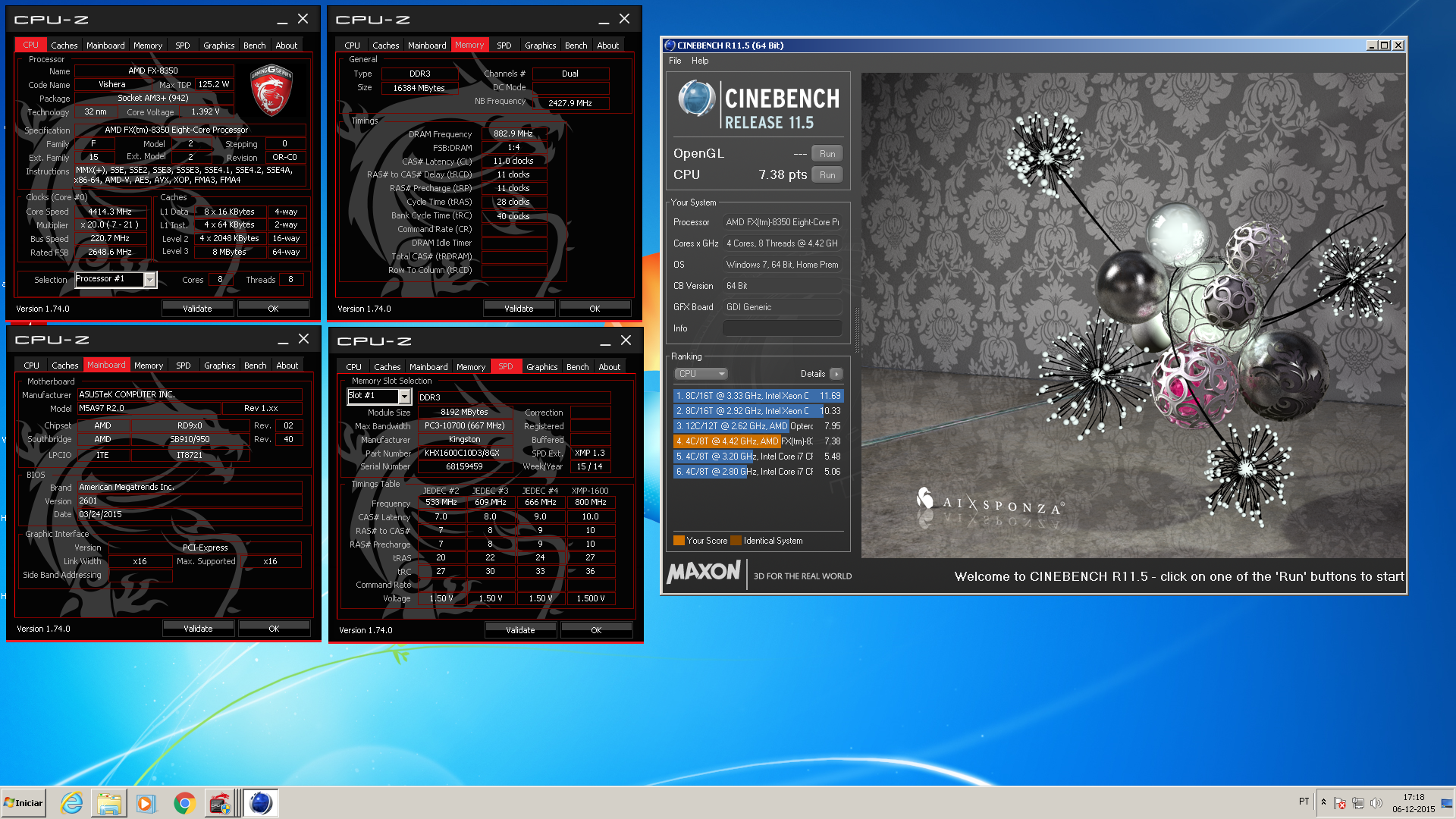This screenshot has height=819, width=1456.
Task: Click the rendered Cinebench scene image
Action: pyautogui.click(x=1133, y=315)
